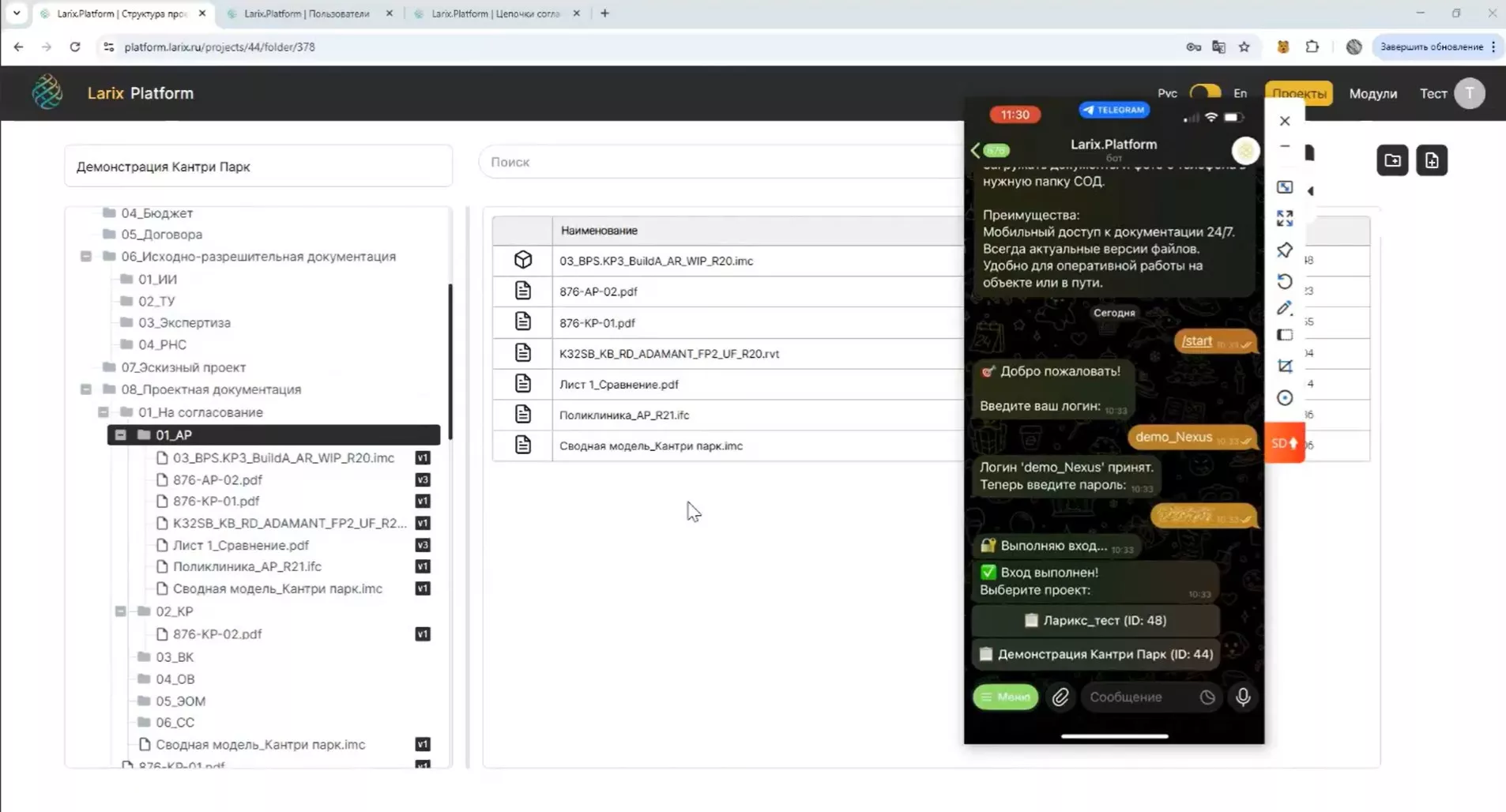Collapse the 01_АР folder
The width and height of the screenshot is (1506, 812).
pyautogui.click(x=120, y=435)
